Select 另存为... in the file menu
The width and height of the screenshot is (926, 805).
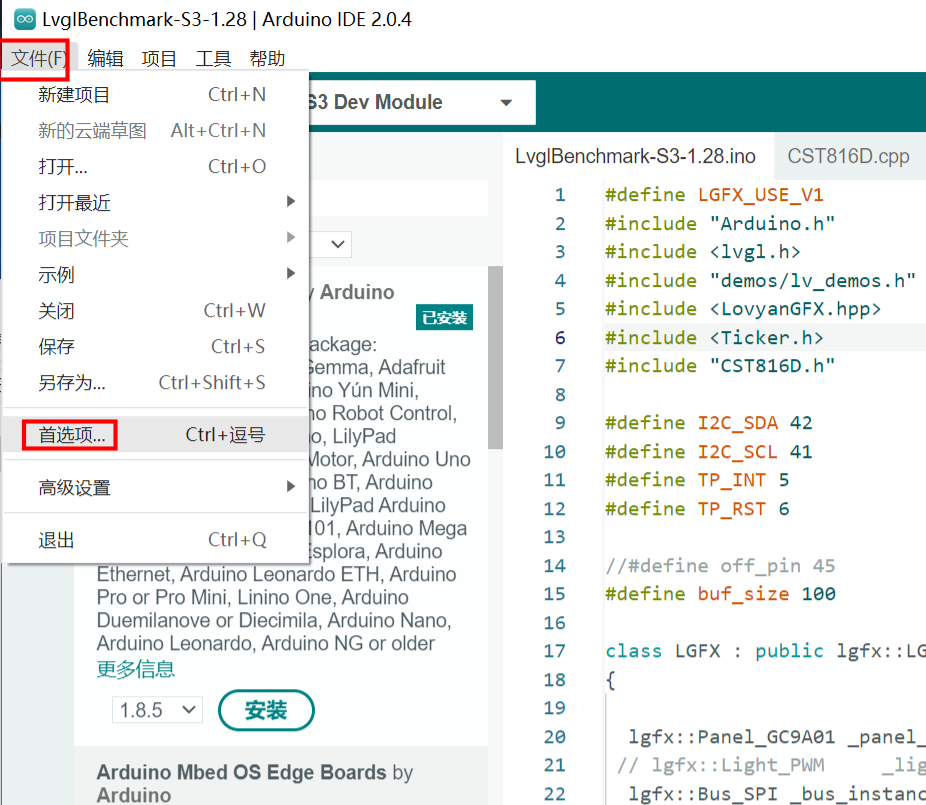pos(156,383)
